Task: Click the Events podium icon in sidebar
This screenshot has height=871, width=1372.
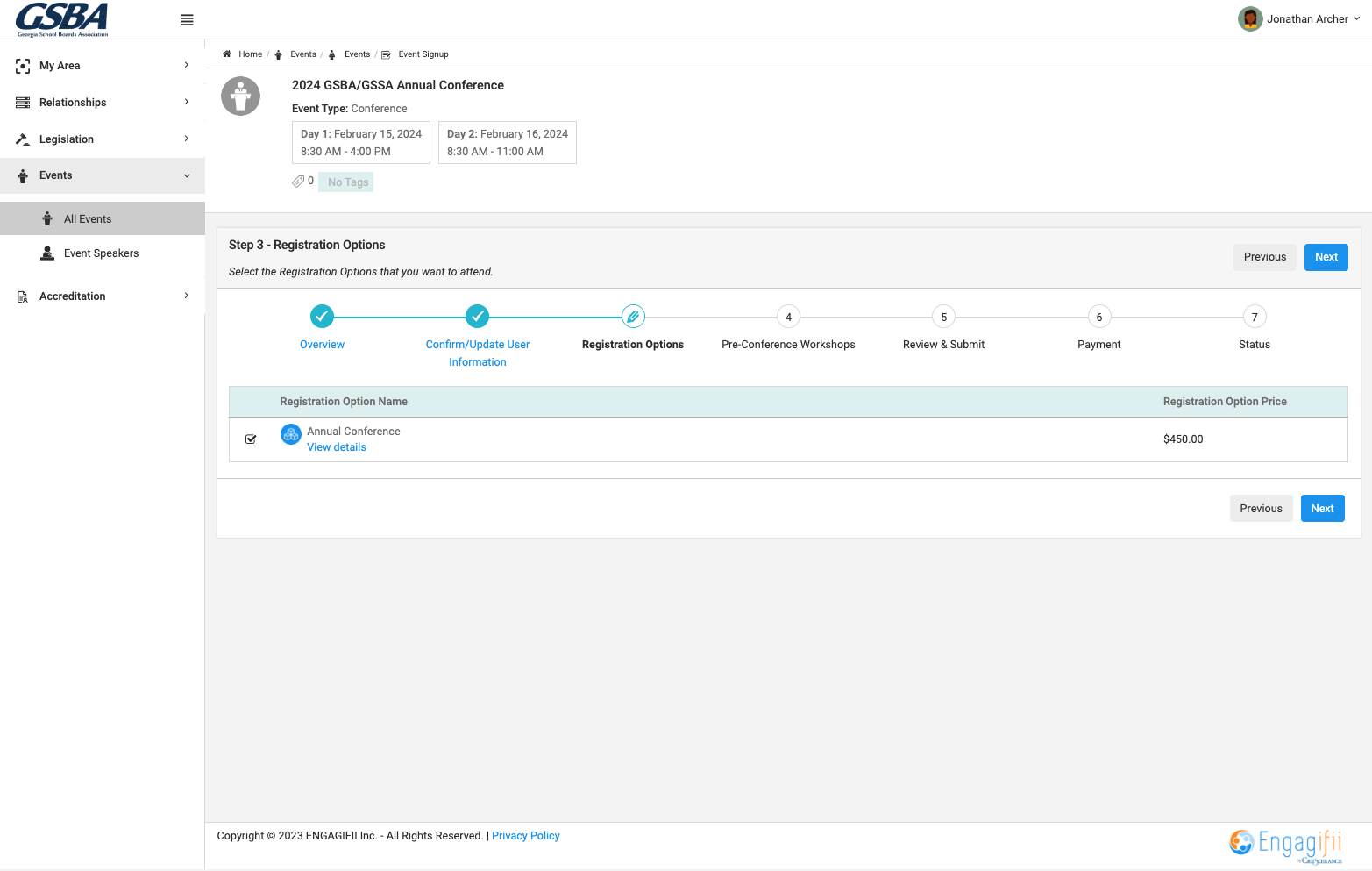Action: pos(23,175)
